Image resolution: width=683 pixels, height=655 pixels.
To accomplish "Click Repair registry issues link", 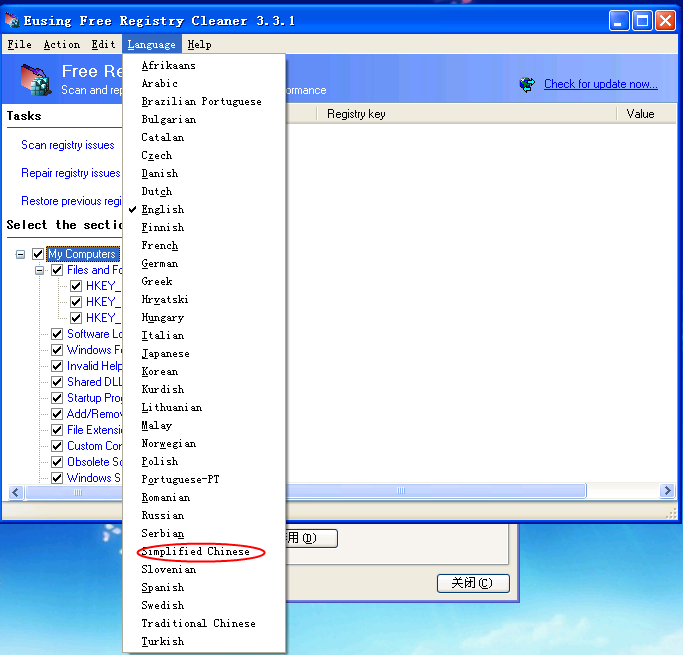I will [x=71, y=173].
